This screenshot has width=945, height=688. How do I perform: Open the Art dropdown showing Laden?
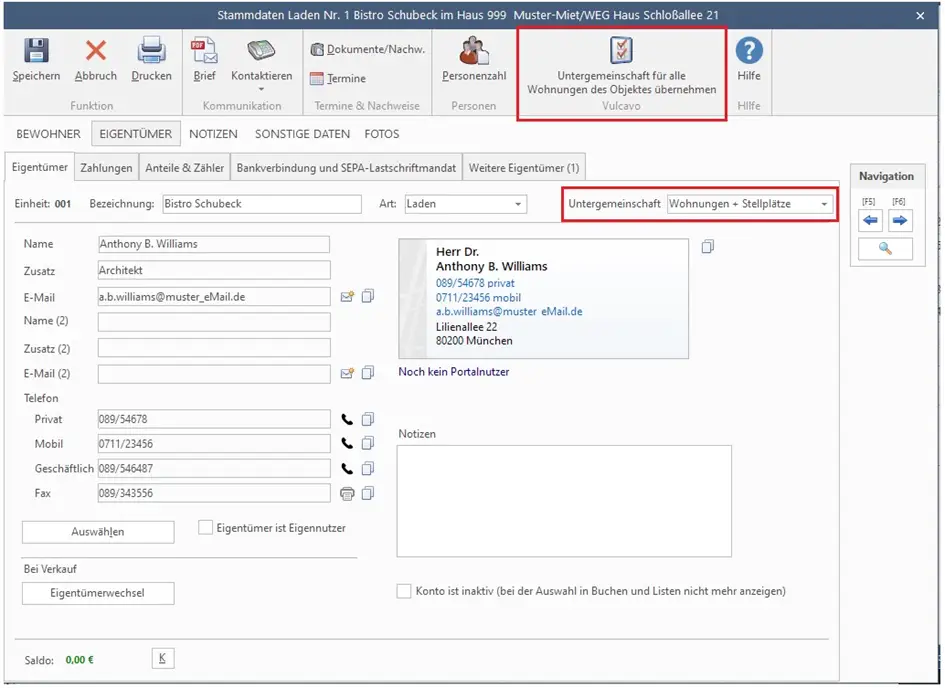tap(518, 204)
